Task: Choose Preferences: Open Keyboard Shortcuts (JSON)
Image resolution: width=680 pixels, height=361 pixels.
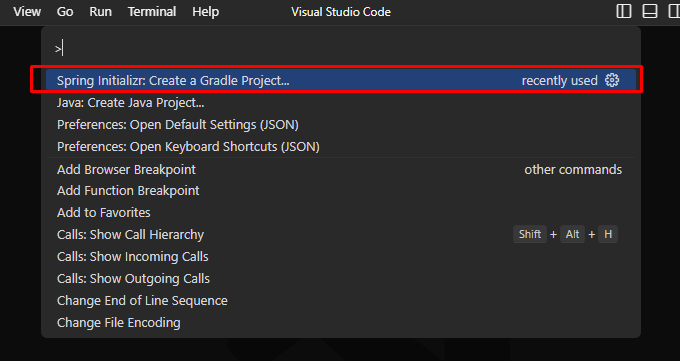Action: tap(341, 147)
